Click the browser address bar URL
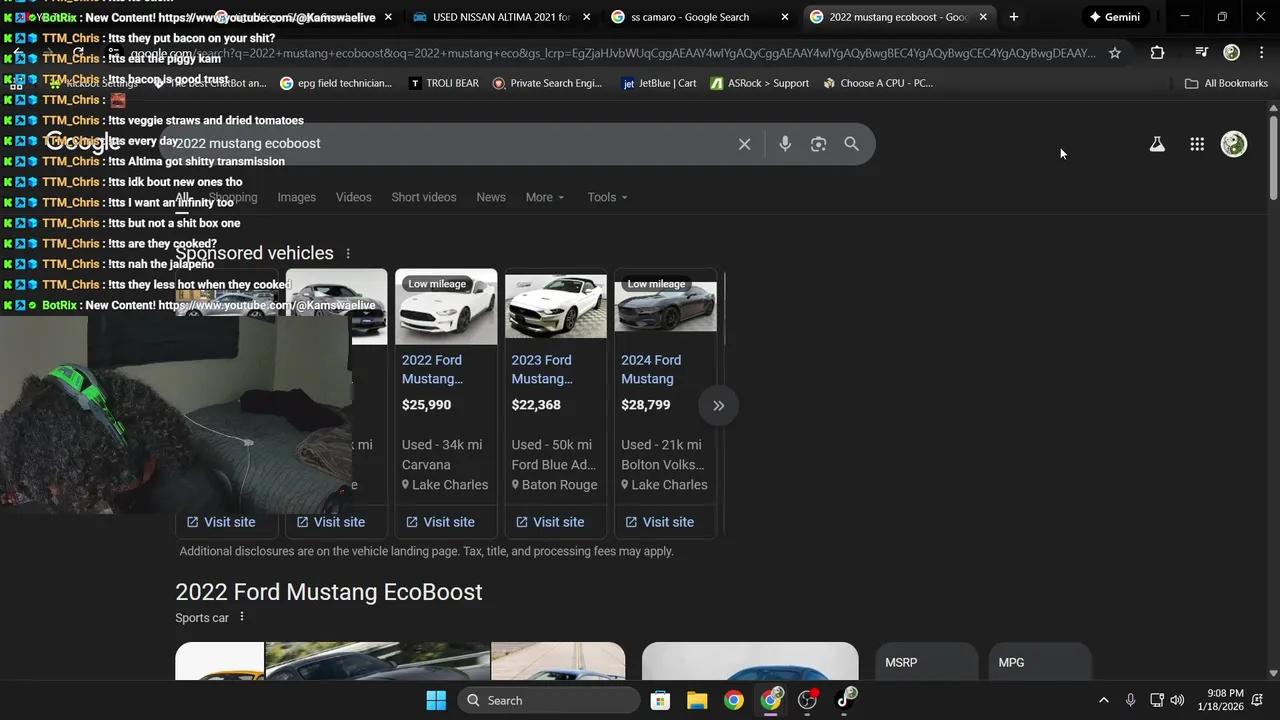The width and height of the screenshot is (1280, 720). (612, 53)
